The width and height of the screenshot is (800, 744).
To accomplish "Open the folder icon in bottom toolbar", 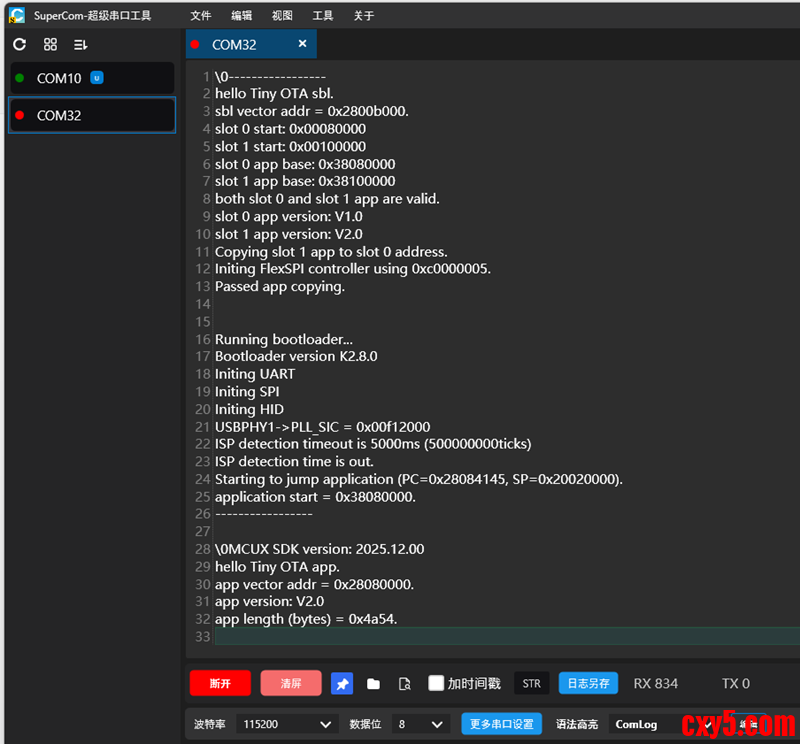I will [x=373, y=684].
